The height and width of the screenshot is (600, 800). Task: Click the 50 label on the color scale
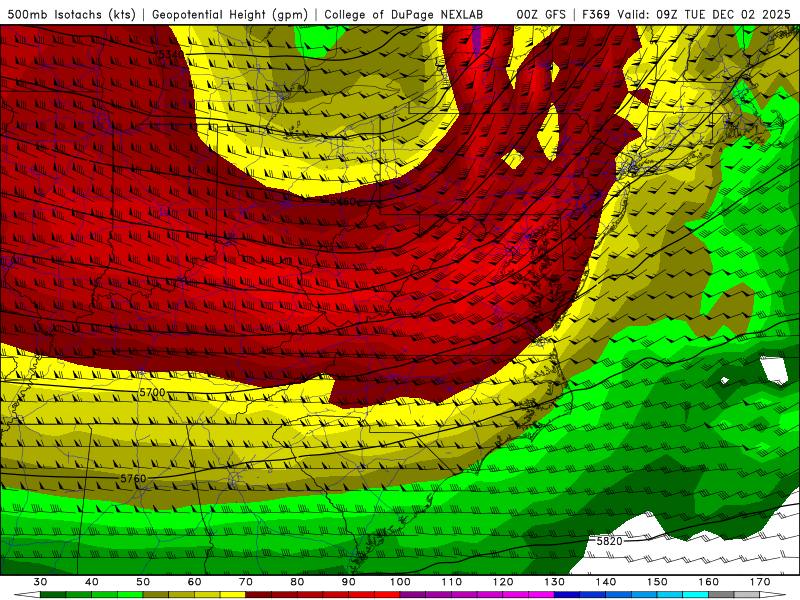143,582
